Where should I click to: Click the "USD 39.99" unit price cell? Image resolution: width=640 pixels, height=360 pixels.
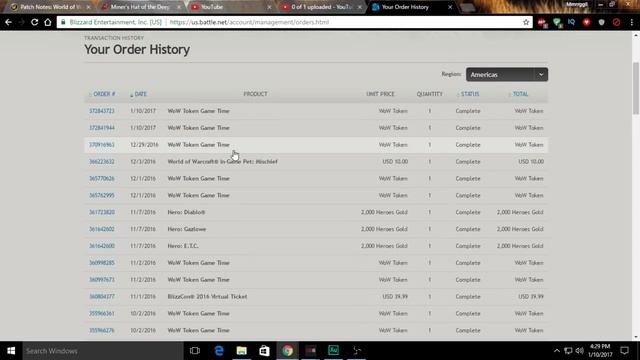[395, 297]
